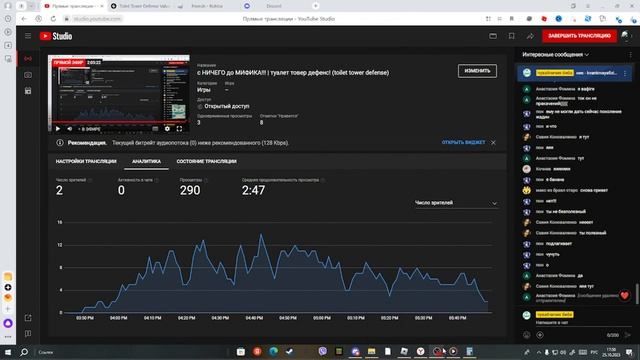The width and height of the screenshot is (640, 360).
Task: Switch to СОСТОЯНИЕ ТРАНСЛЯЦИИ tab
Action: click(207, 161)
